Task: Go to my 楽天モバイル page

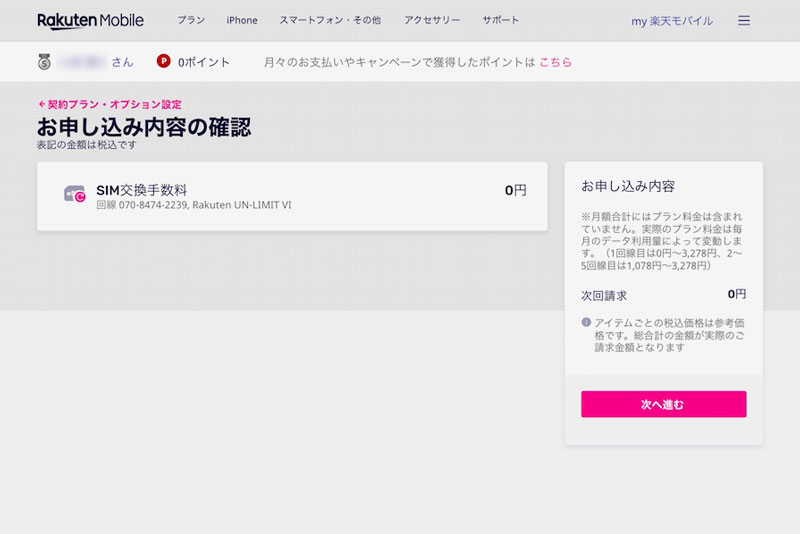Action: 672,21
